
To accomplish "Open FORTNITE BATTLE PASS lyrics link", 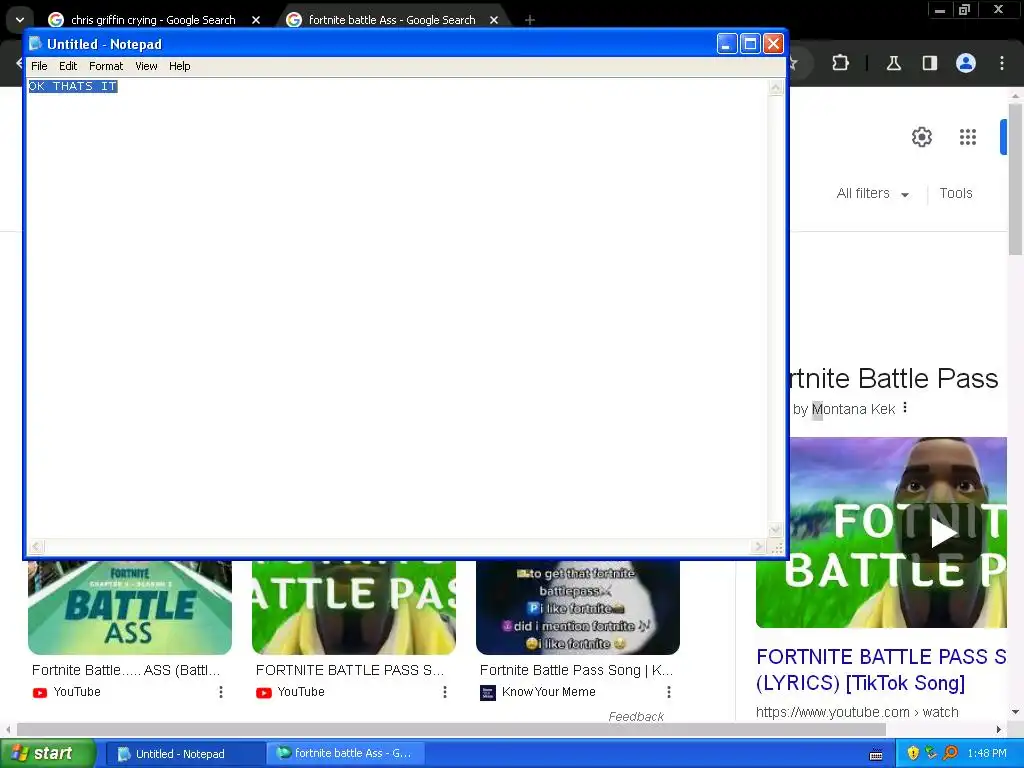I will point(881,669).
